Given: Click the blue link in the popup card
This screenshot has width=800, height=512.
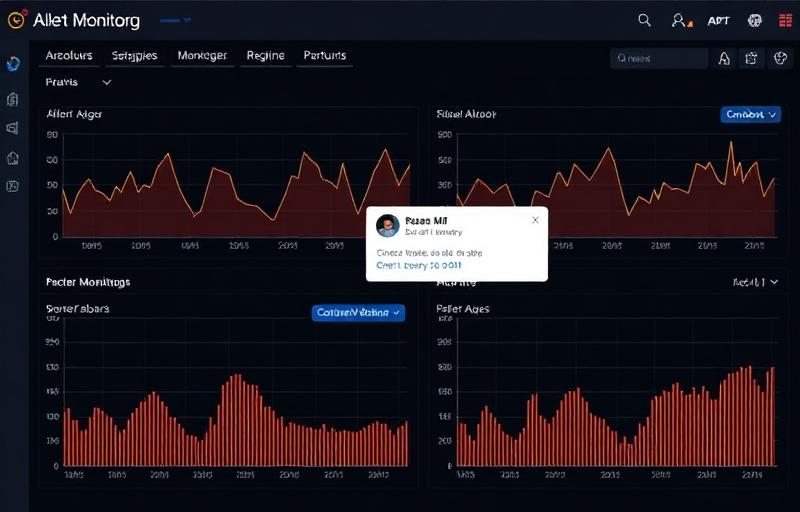Looking at the screenshot, I should click(418, 266).
